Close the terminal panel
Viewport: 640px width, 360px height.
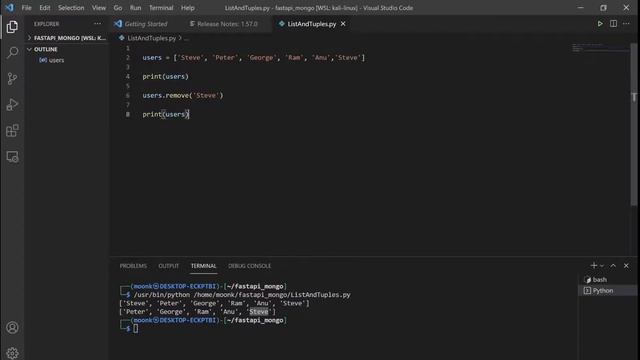(x=626, y=265)
